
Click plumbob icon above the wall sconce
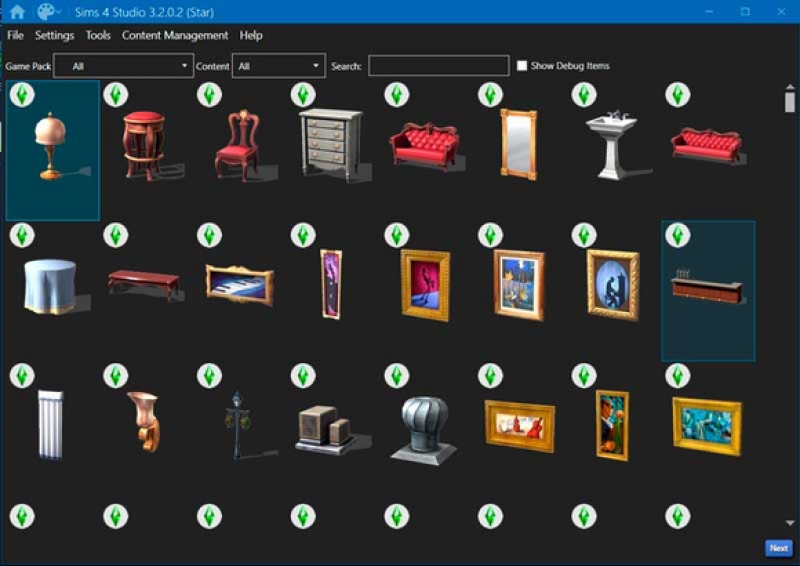click(x=116, y=376)
